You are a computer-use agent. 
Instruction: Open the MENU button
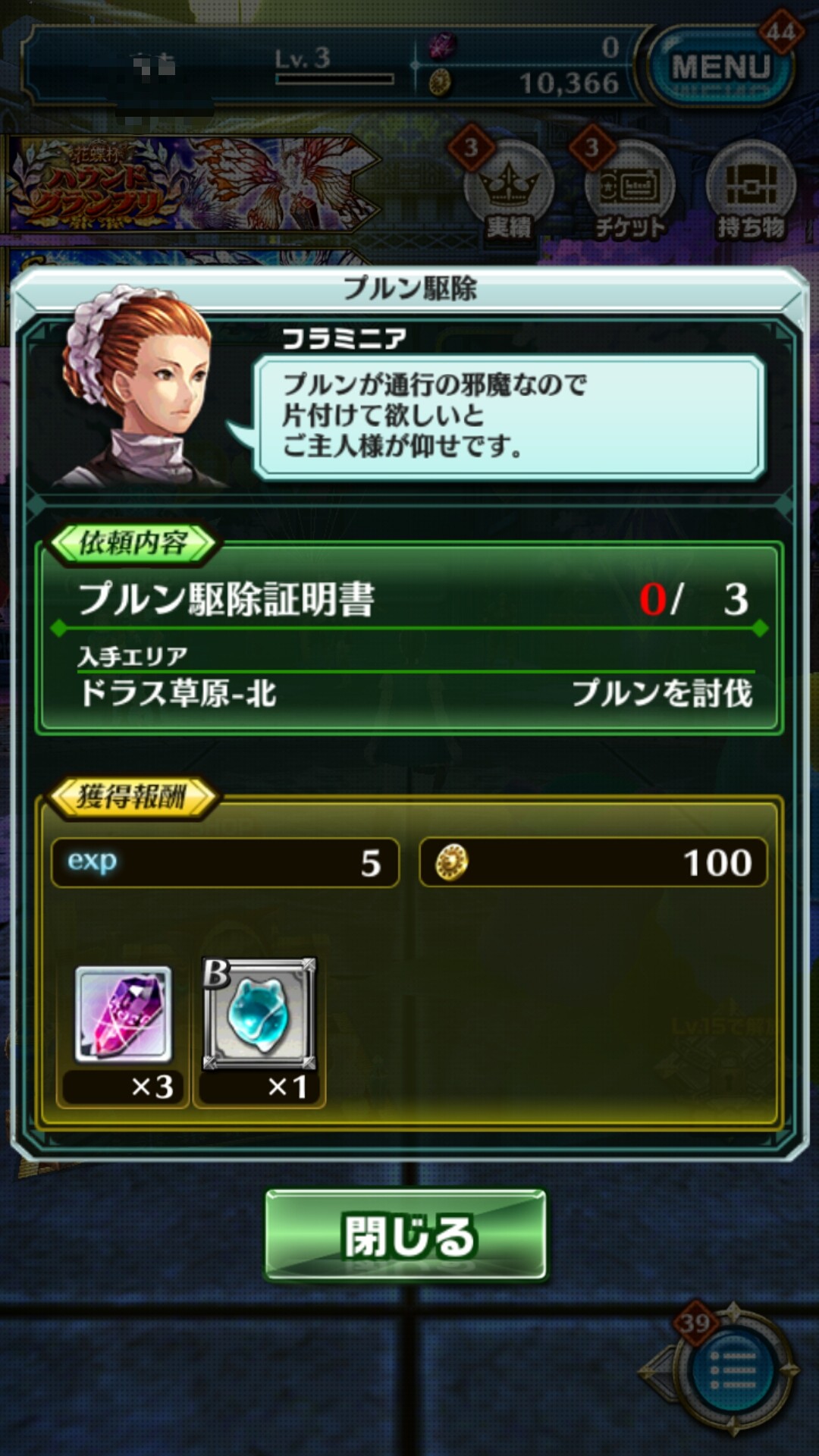(720, 68)
